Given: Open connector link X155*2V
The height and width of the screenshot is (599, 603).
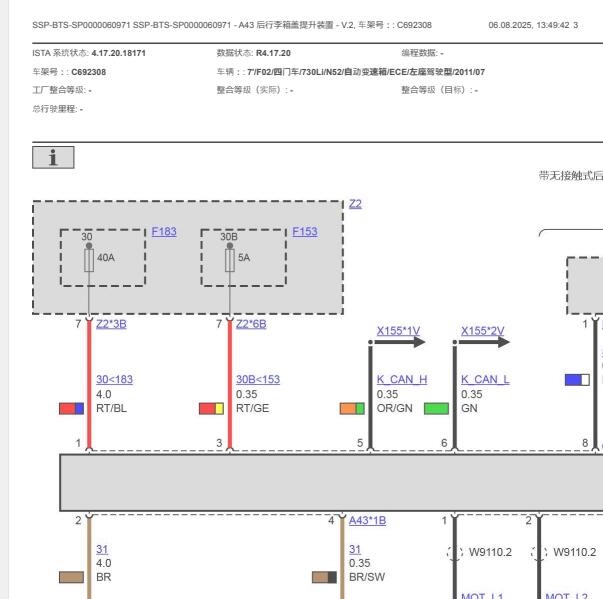Looking at the screenshot, I should tap(482, 331).
